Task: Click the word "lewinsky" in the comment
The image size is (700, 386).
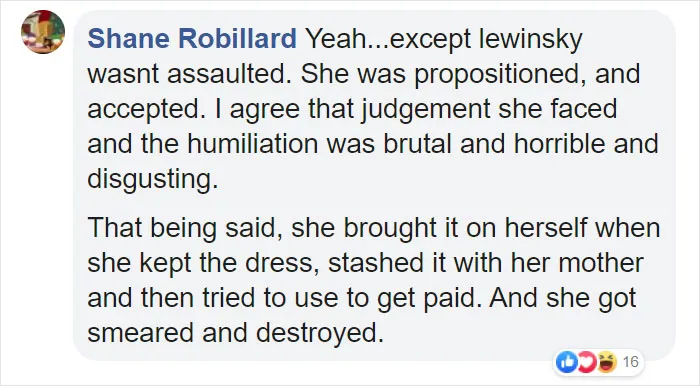Action: click(x=531, y=39)
